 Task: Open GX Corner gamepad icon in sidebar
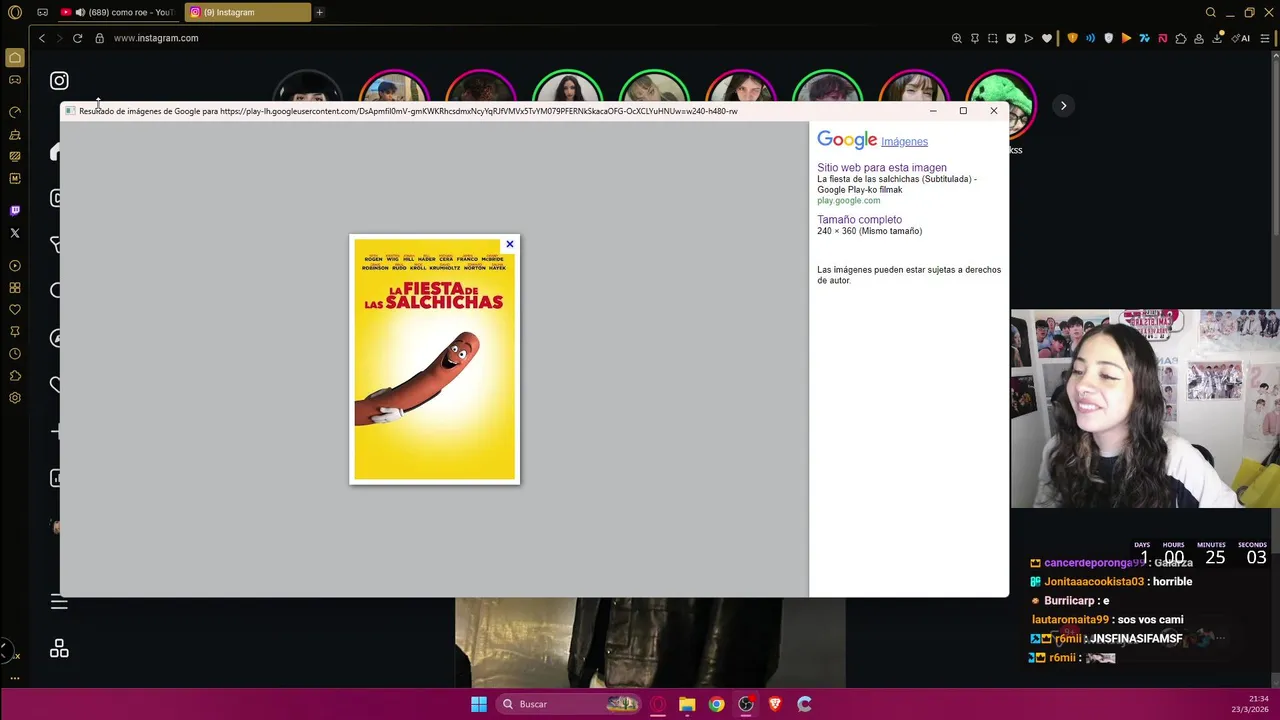[15, 79]
